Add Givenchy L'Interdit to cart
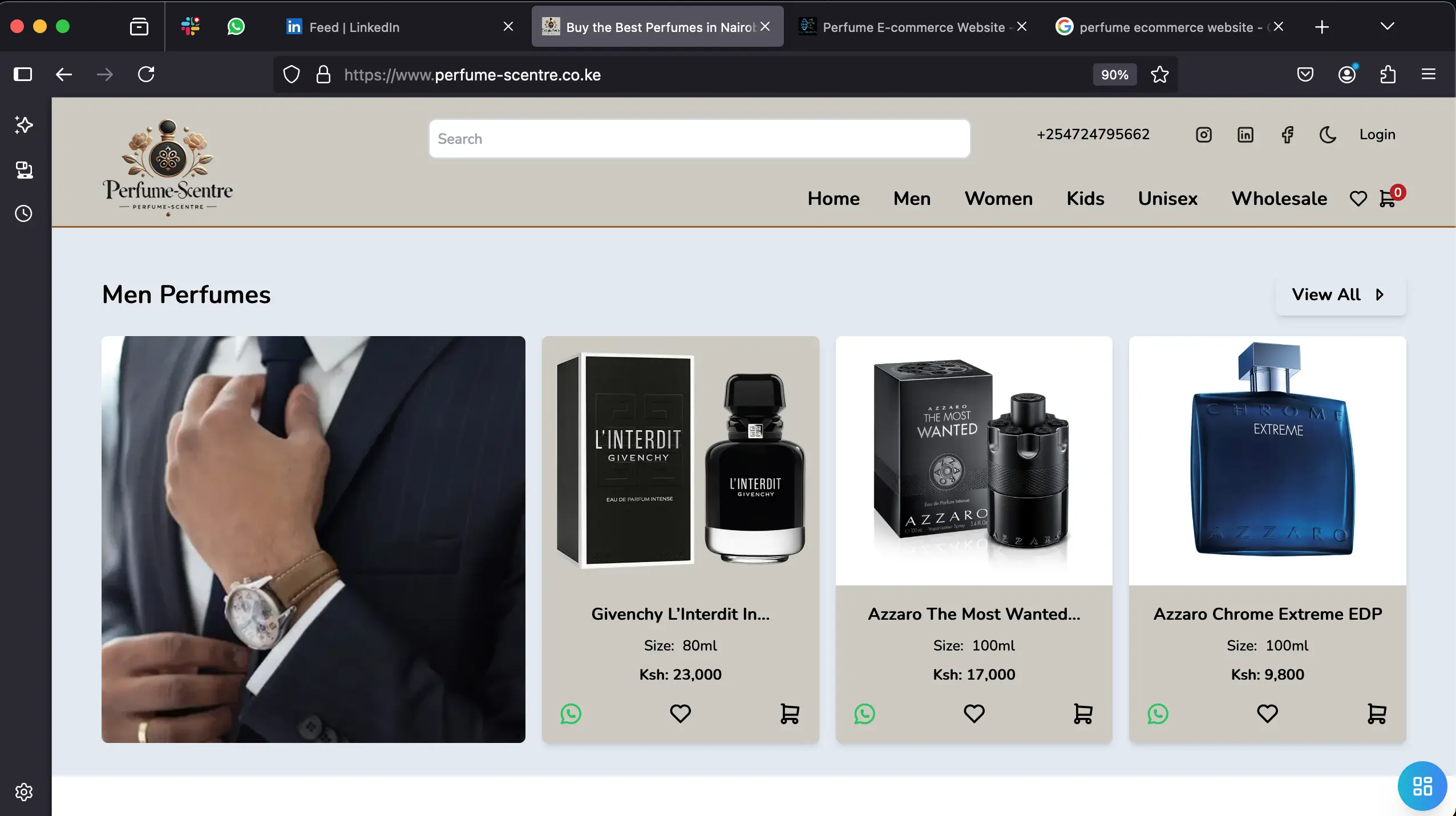1456x816 pixels. click(x=790, y=714)
